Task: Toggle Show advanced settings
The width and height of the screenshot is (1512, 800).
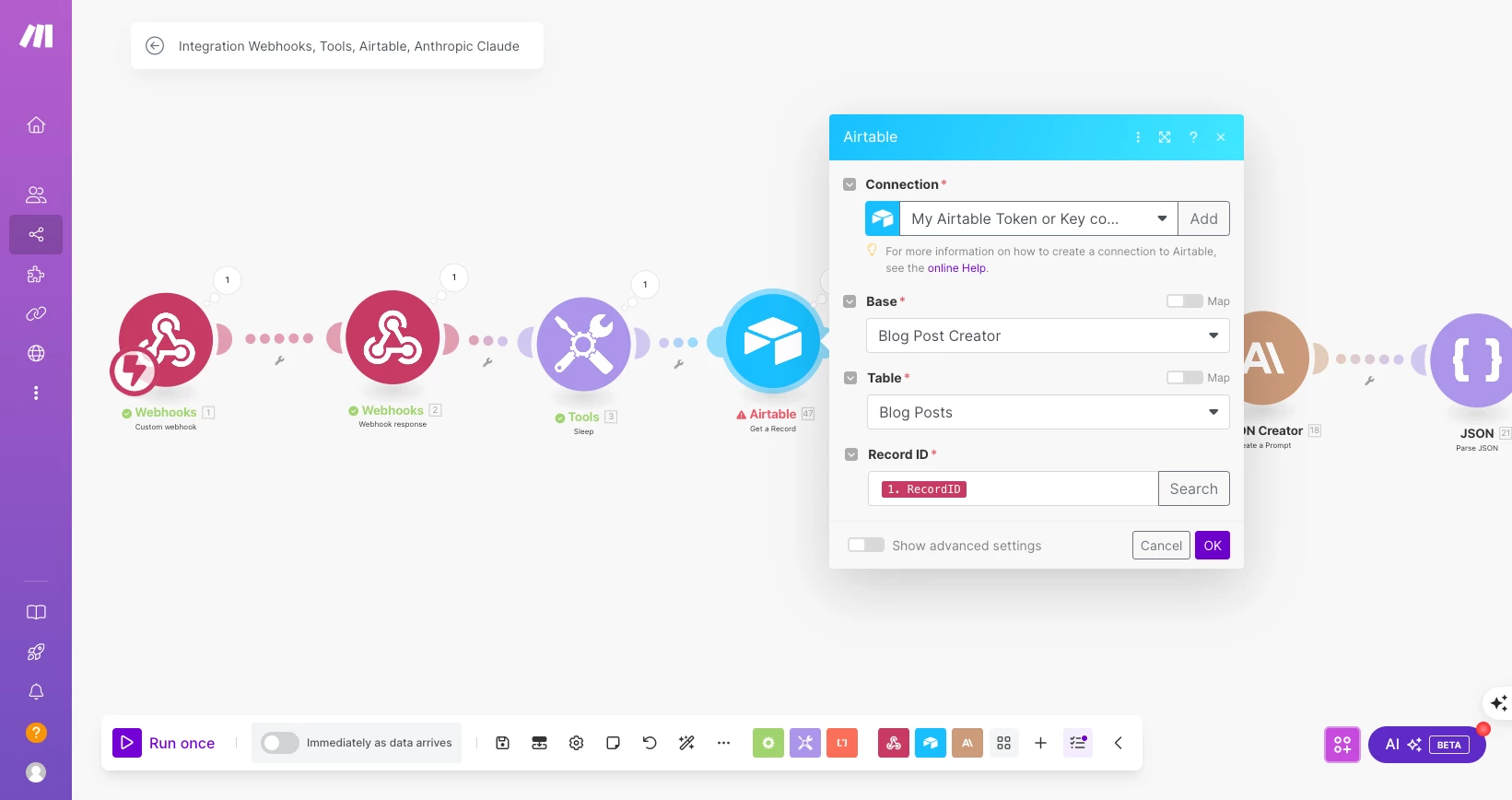Action: click(x=866, y=545)
